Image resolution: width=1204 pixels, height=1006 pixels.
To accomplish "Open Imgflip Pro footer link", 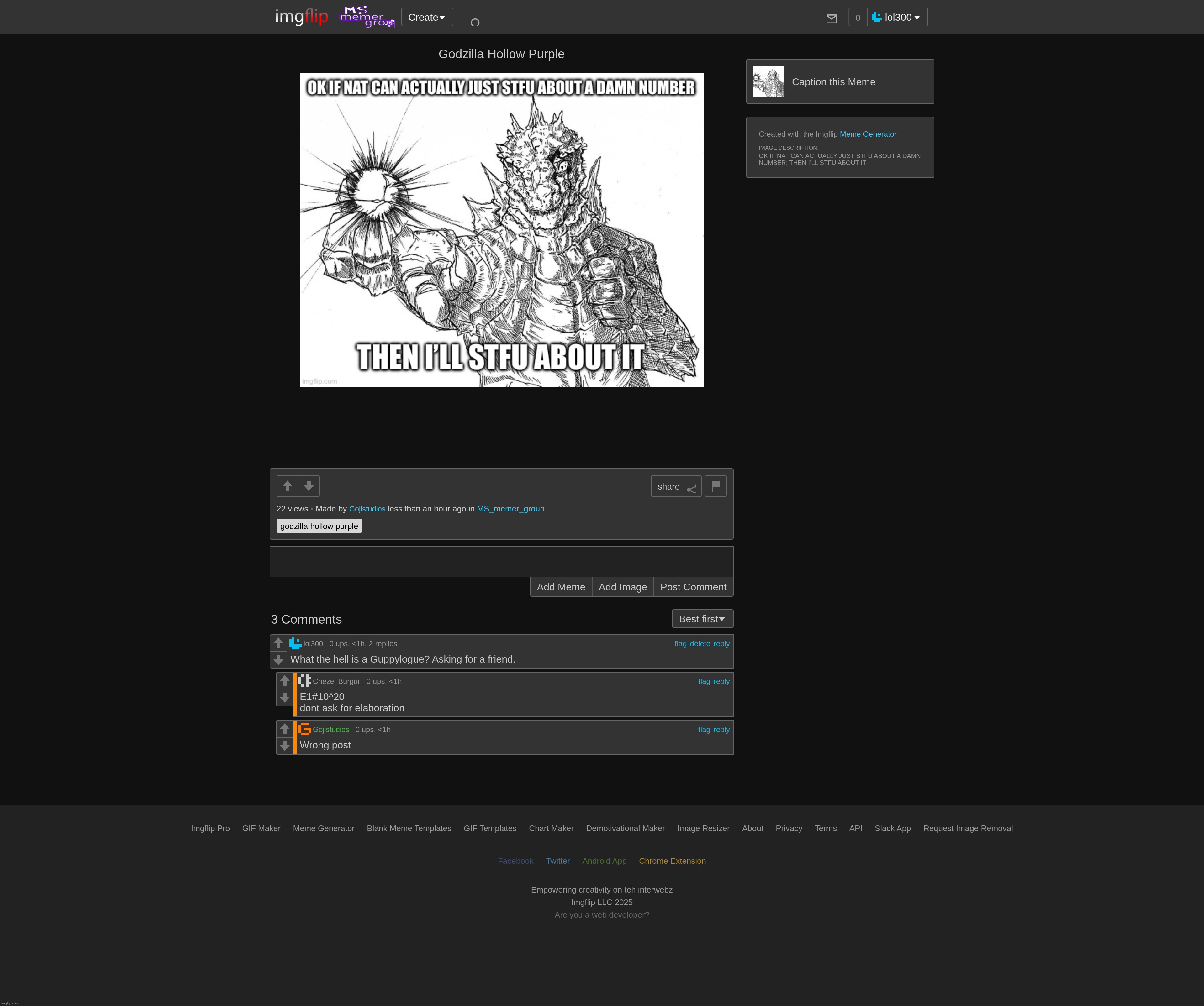I will coord(210,828).
